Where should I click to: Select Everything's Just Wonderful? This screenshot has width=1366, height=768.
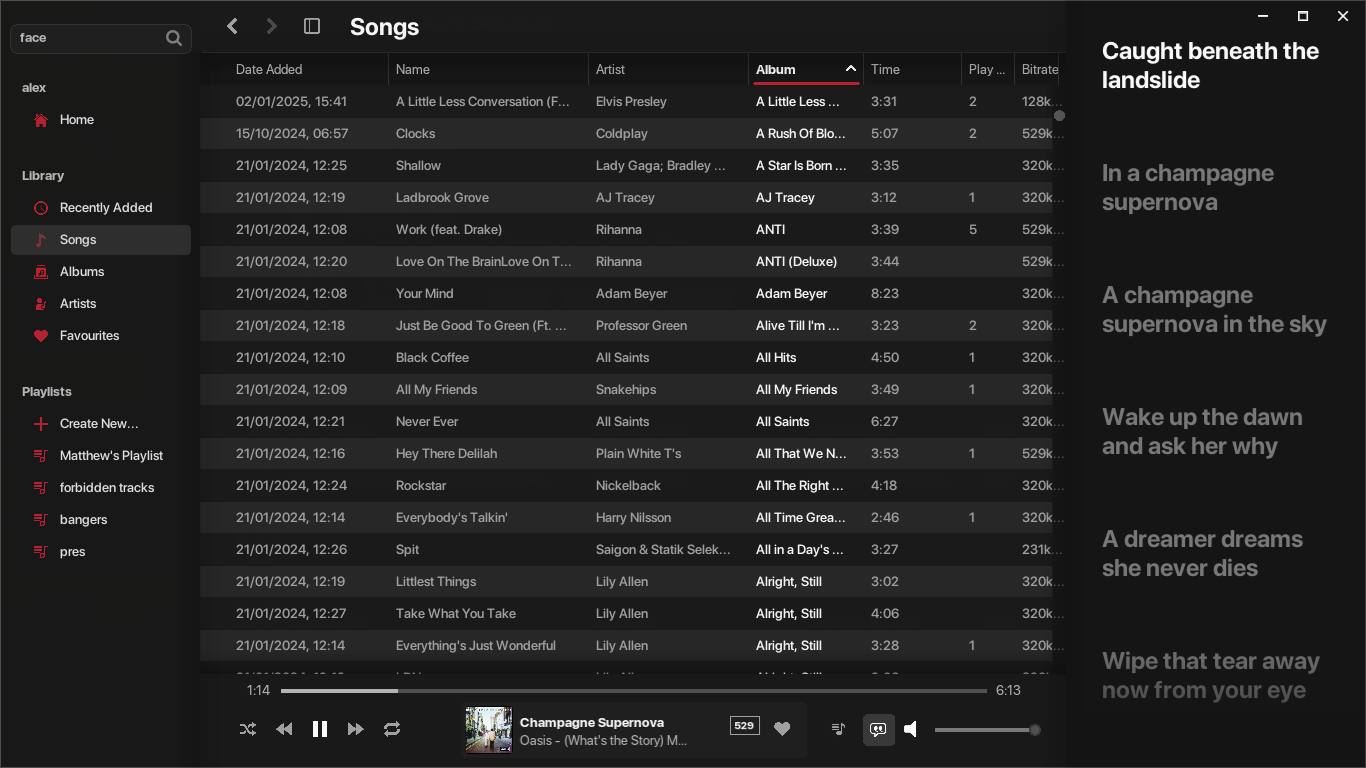[626, 646]
